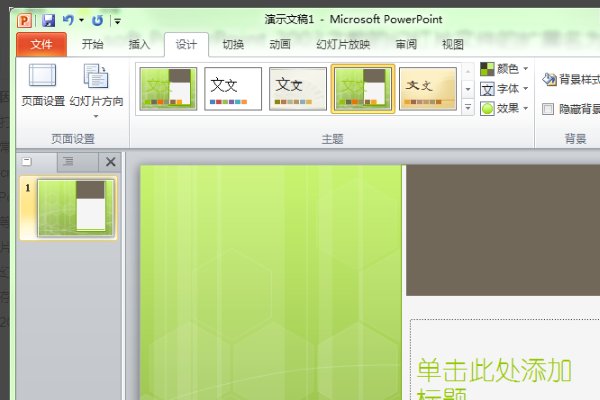This screenshot has height=400, width=600.
Task: Open the 颜色 theme colors dropdown
Action: point(504,69)
